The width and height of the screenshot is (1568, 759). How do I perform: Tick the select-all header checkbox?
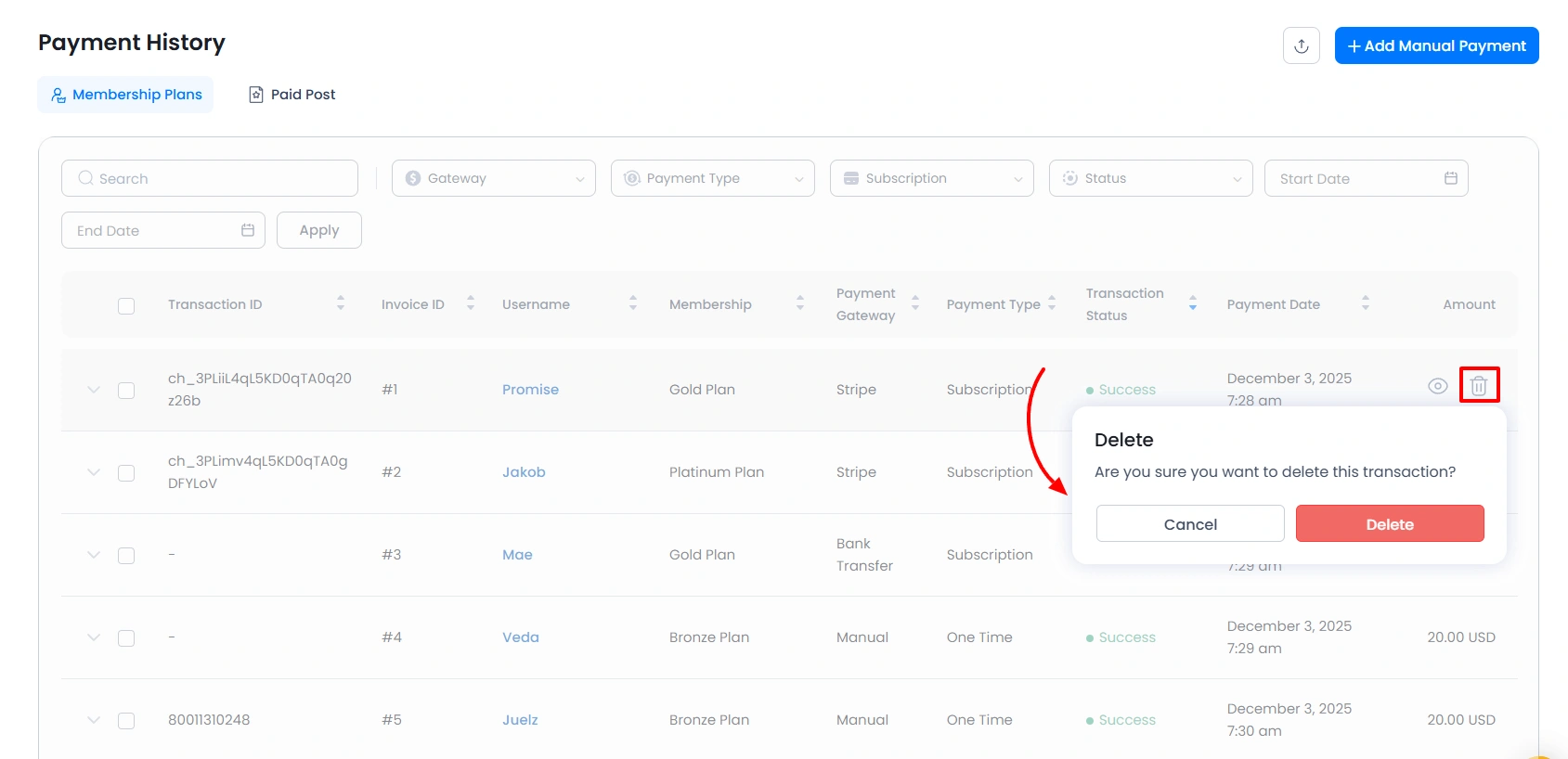point(126,306)
